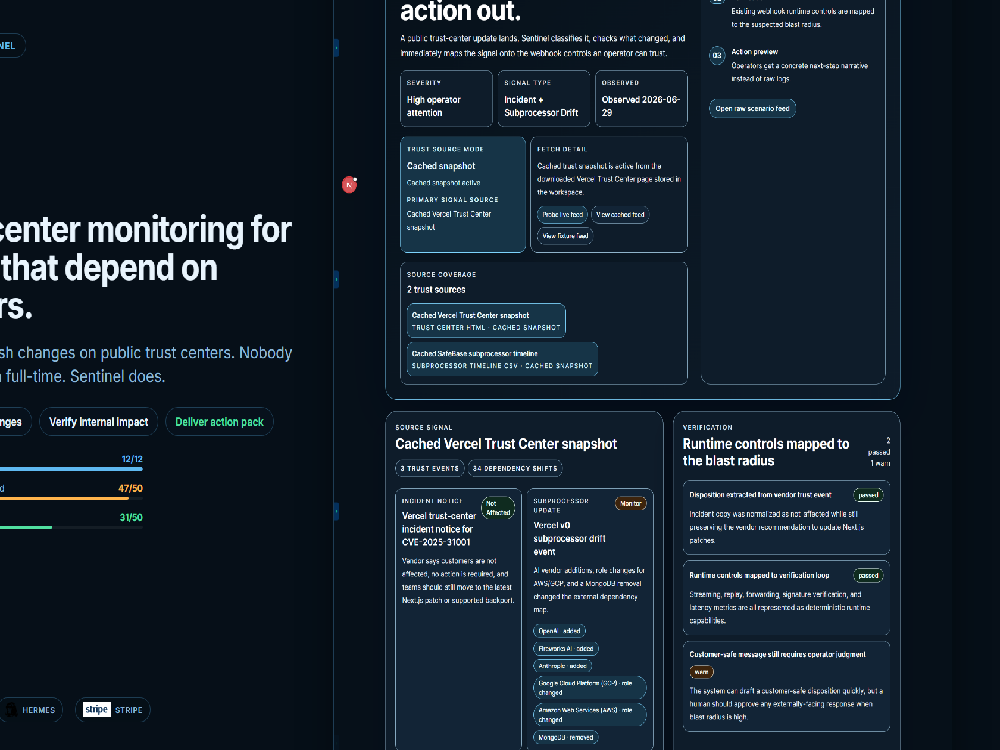Click 'Runtime controls mapped to the blast radius' heading
The height and width of the screenshot is (750, 1000).
tap(766, 452)
